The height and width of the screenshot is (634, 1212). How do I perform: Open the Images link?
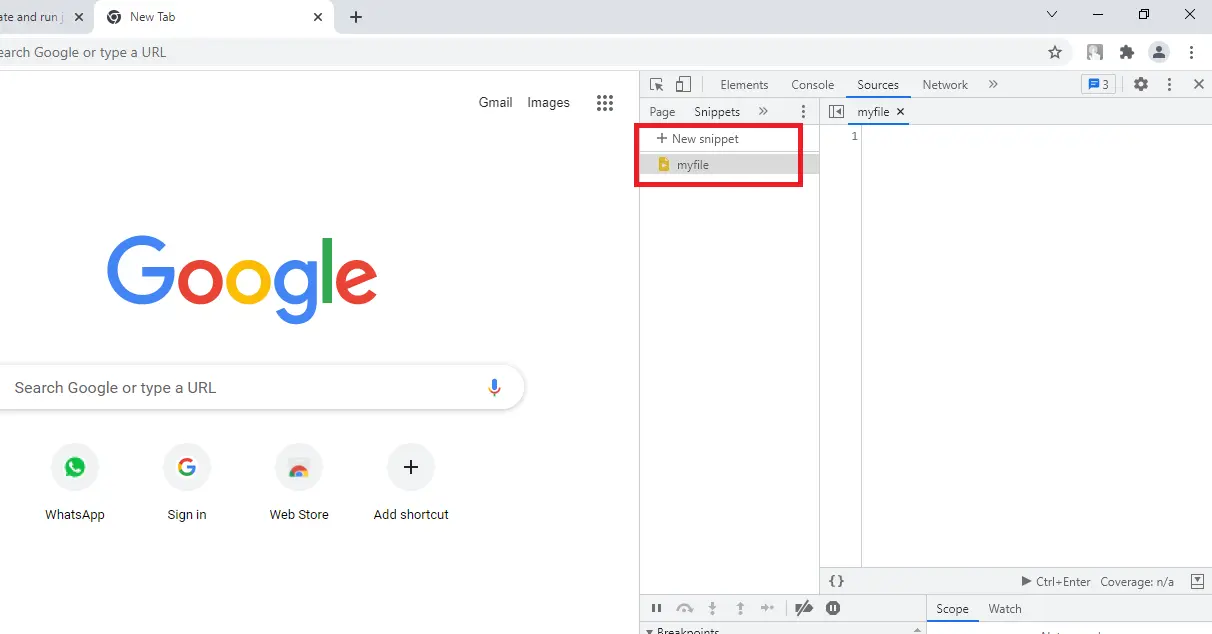[548, 102]
